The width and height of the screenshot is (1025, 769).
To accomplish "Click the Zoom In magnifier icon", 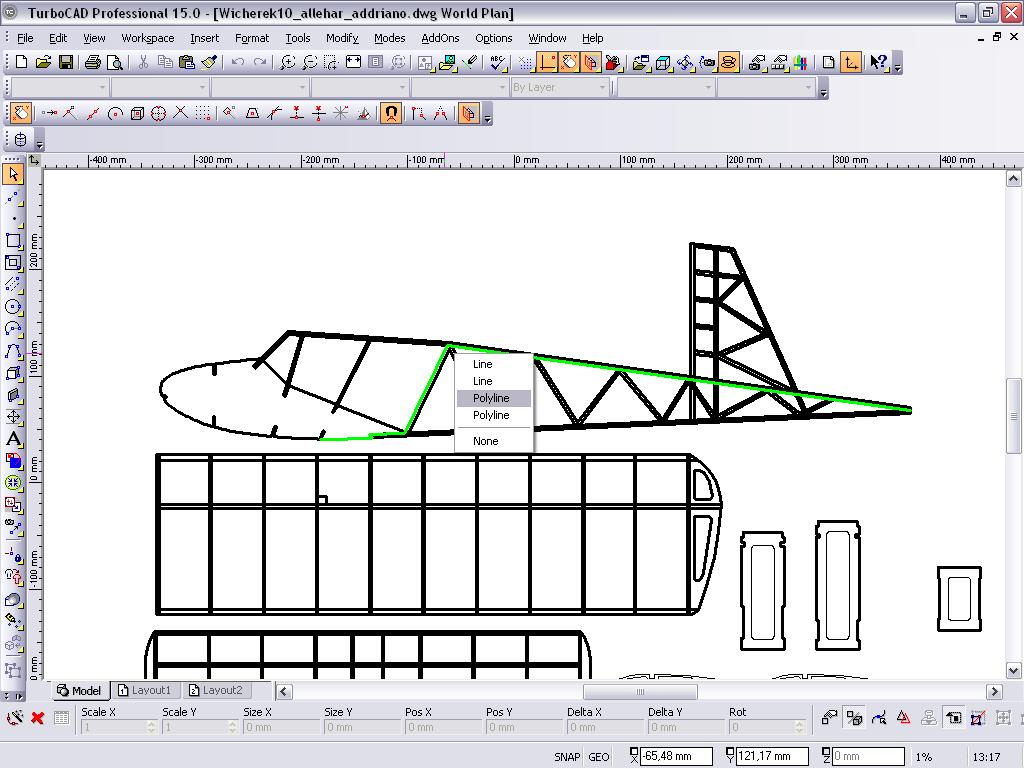I will click(288, 62).
